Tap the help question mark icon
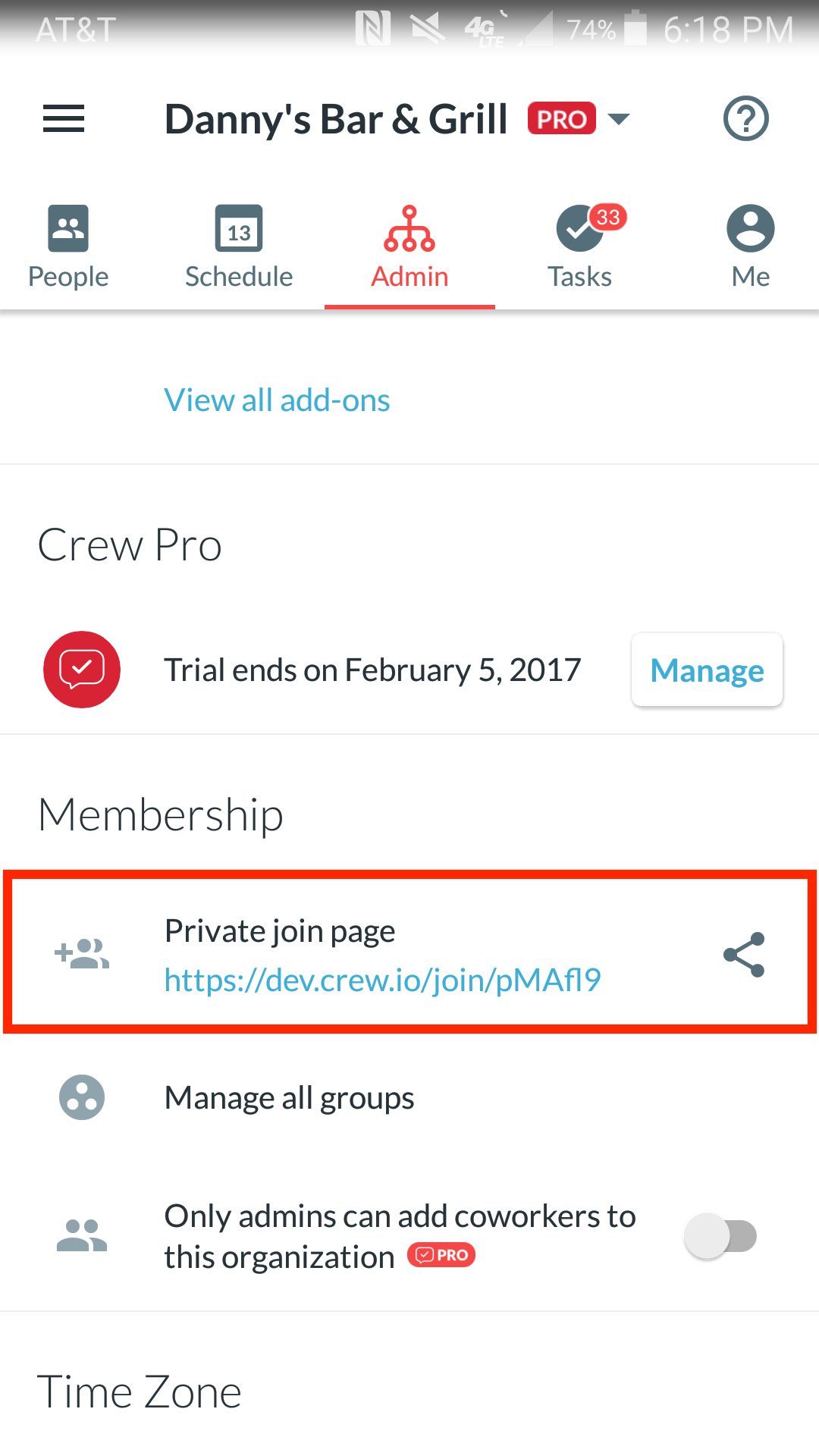The width and height of the screenshot is (819, 1456). tap(746, 119)
